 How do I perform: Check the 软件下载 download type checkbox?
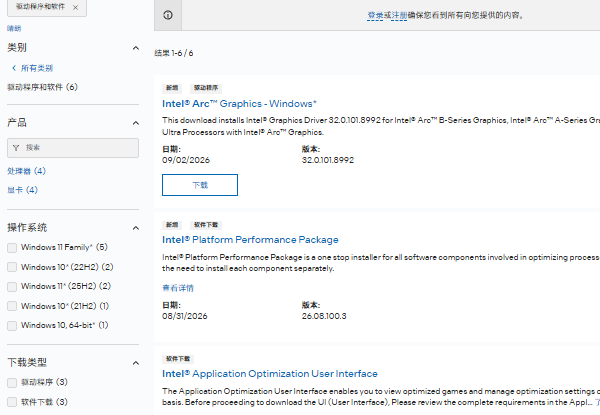(12, 402)
